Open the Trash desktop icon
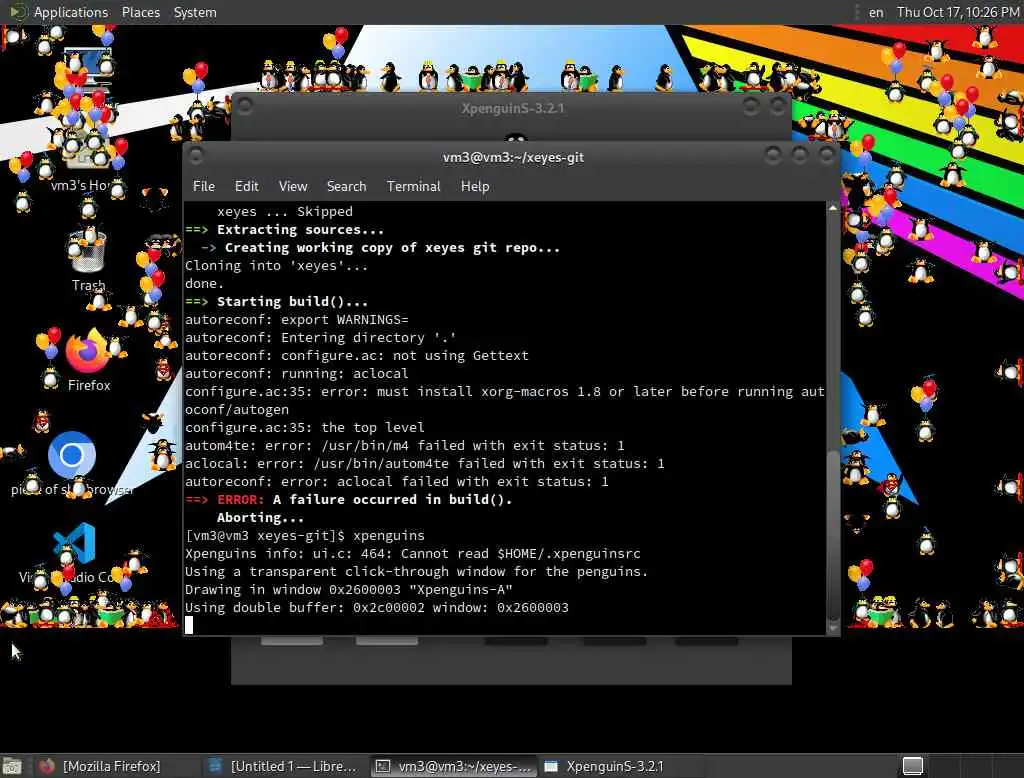Image resolution: width=1024 pixels, height=778 pixels. pyautogui.click(x=88, y=261)
